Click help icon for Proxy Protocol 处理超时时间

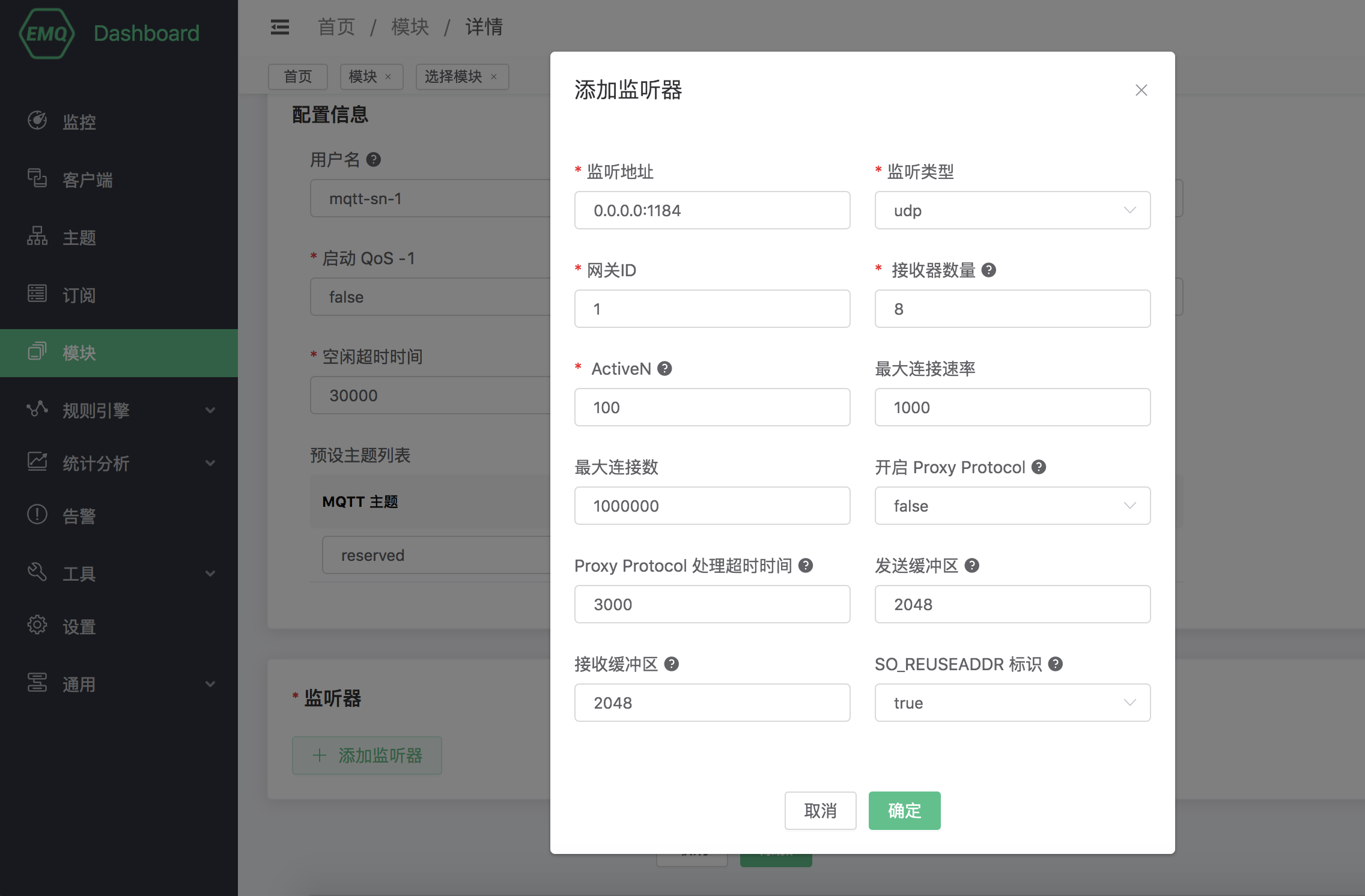tap(806, 565)
